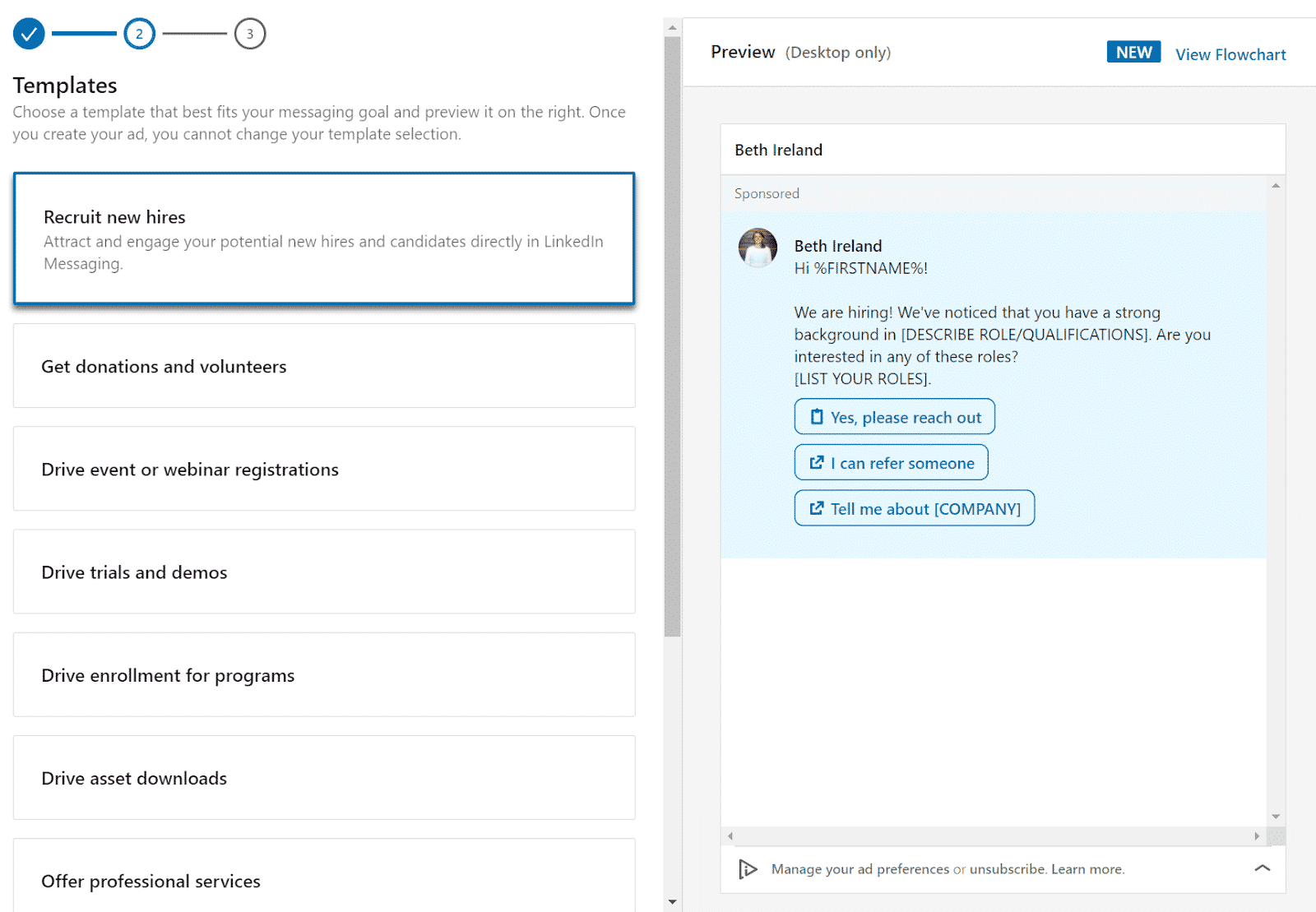This screenshot has width=1316, height=912.
Task: Click preview horizontal scrollbar left arrow
Action: click(x=730, y=836)
